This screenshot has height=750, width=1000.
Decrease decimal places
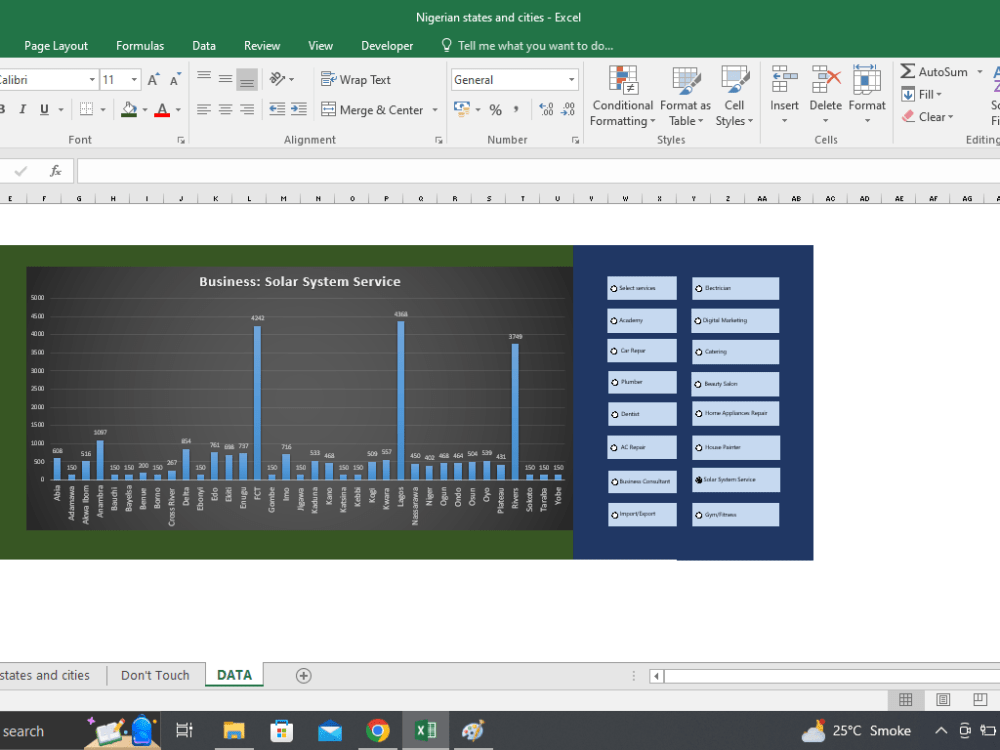(568, 110)
